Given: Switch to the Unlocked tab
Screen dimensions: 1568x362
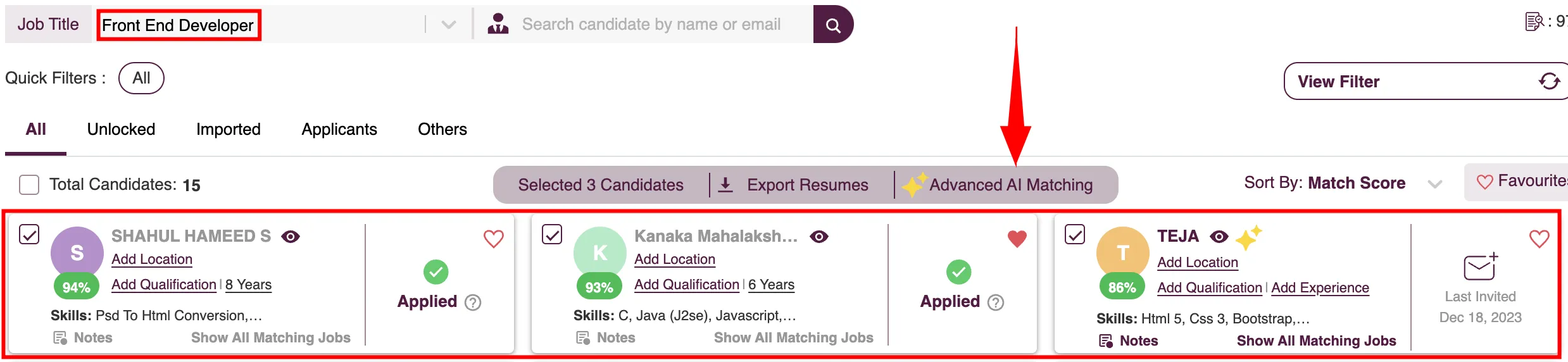Looking at the screenshot, I should pyautogui.click(x=121, y=129).
